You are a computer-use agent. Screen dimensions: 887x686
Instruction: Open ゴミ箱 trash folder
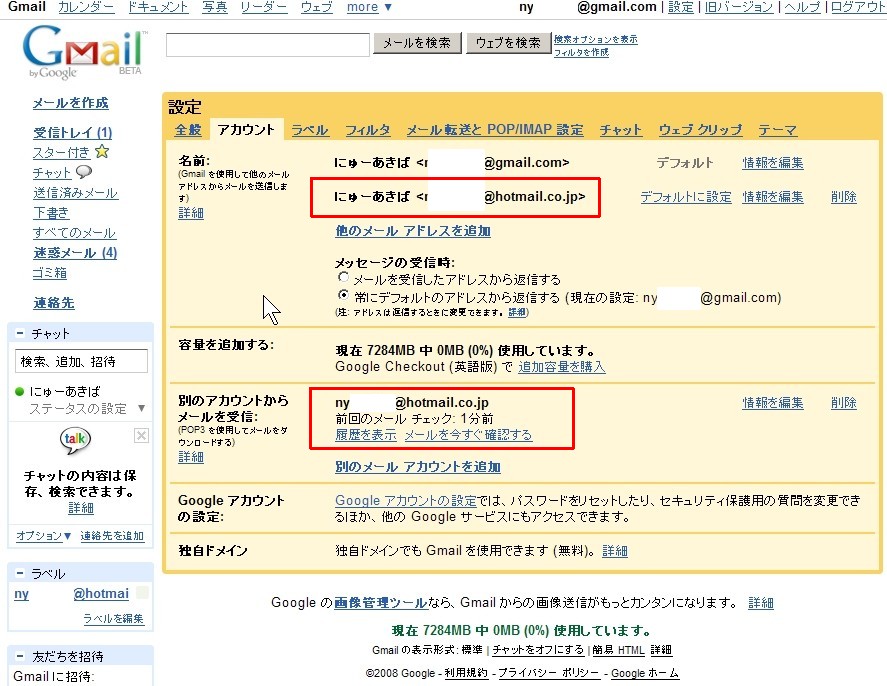[x=50, y=273]
